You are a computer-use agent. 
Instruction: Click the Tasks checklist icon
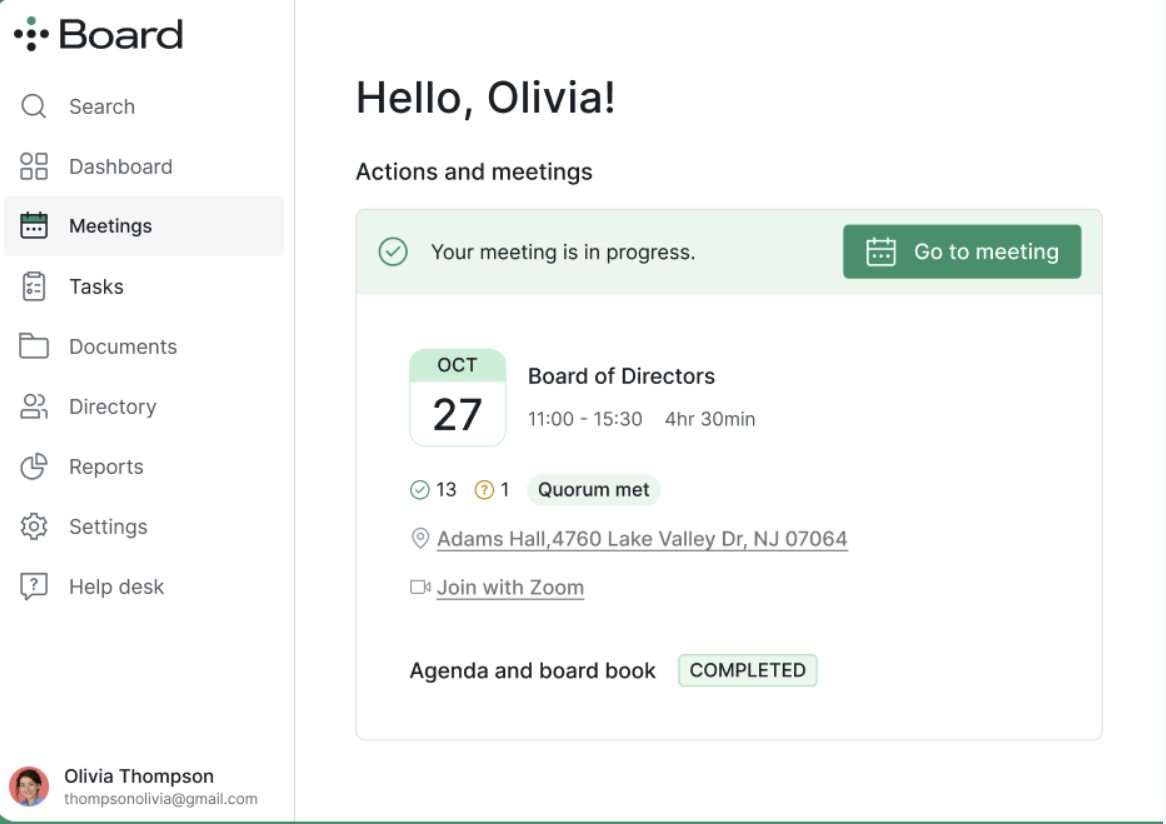click(x=34, y=287)
